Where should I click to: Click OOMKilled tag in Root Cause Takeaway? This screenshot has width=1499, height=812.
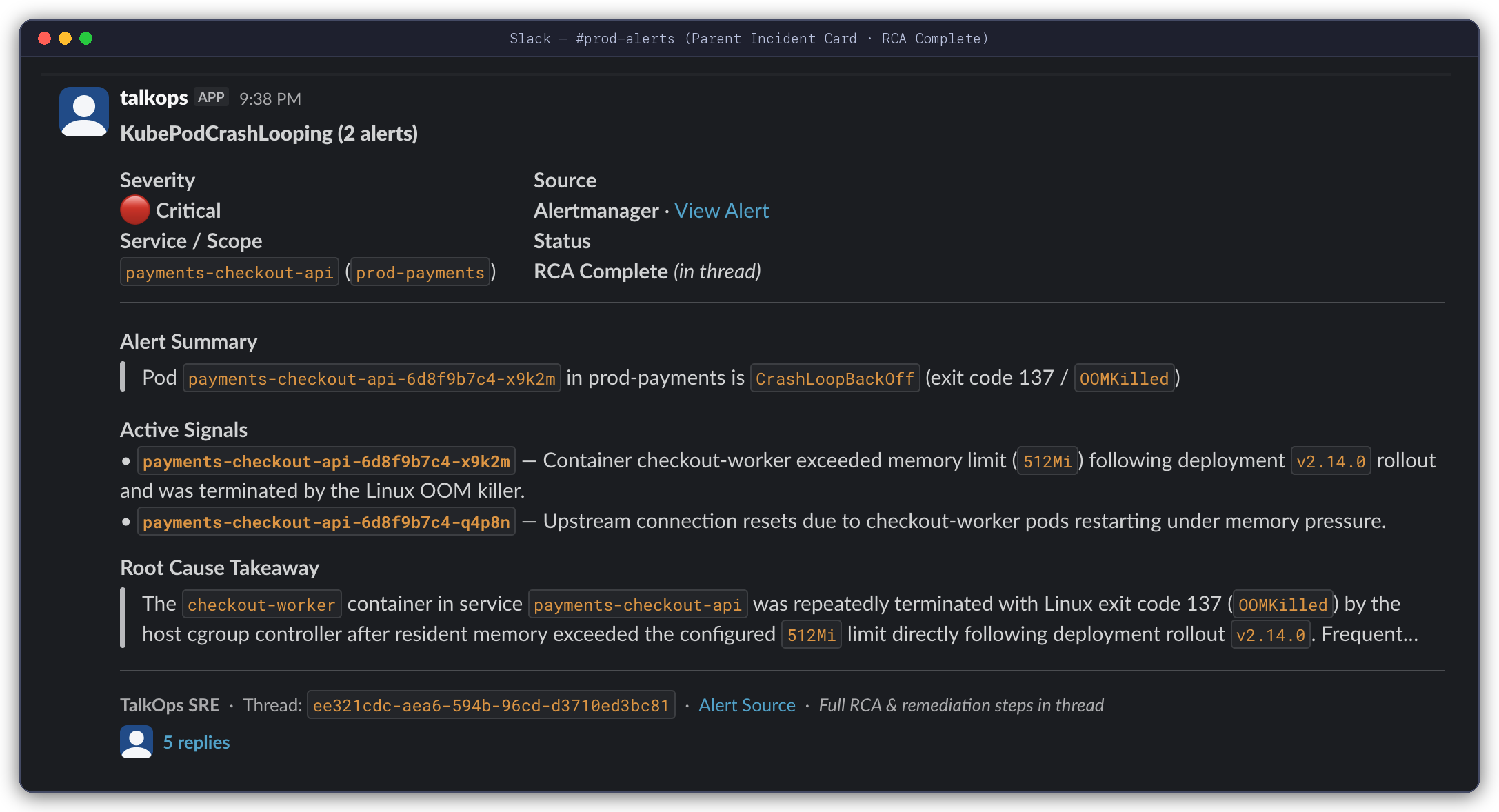point(1282,605)
